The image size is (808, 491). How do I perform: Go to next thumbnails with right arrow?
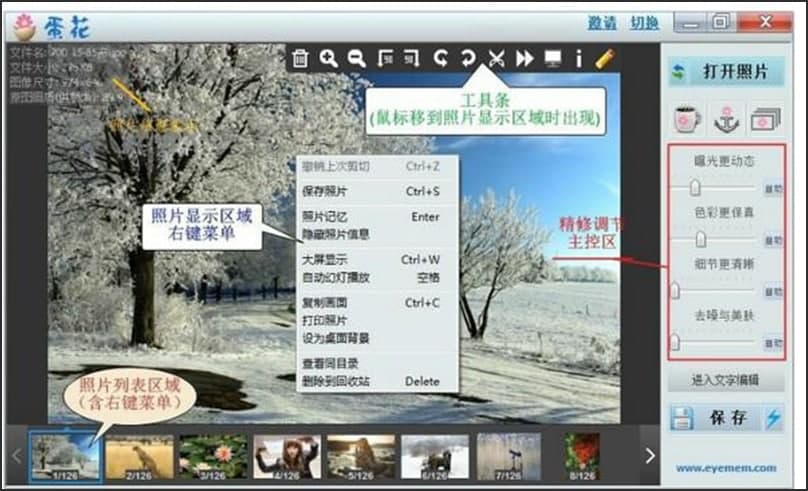point(650,455)
